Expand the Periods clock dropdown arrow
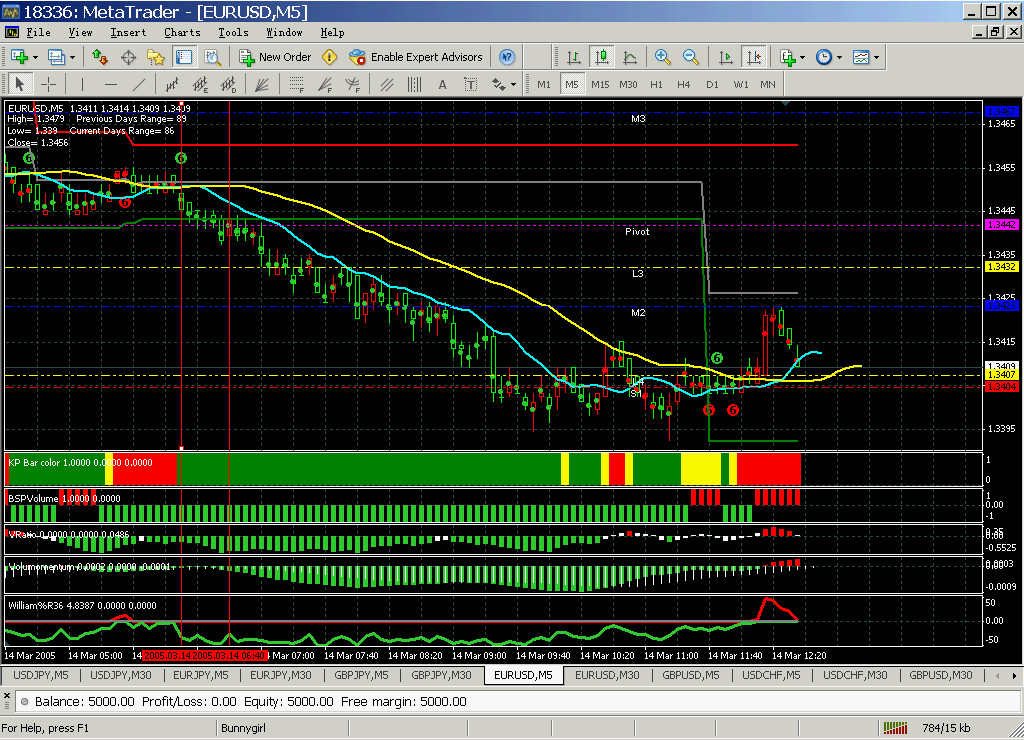 click(x=839, y=57)
